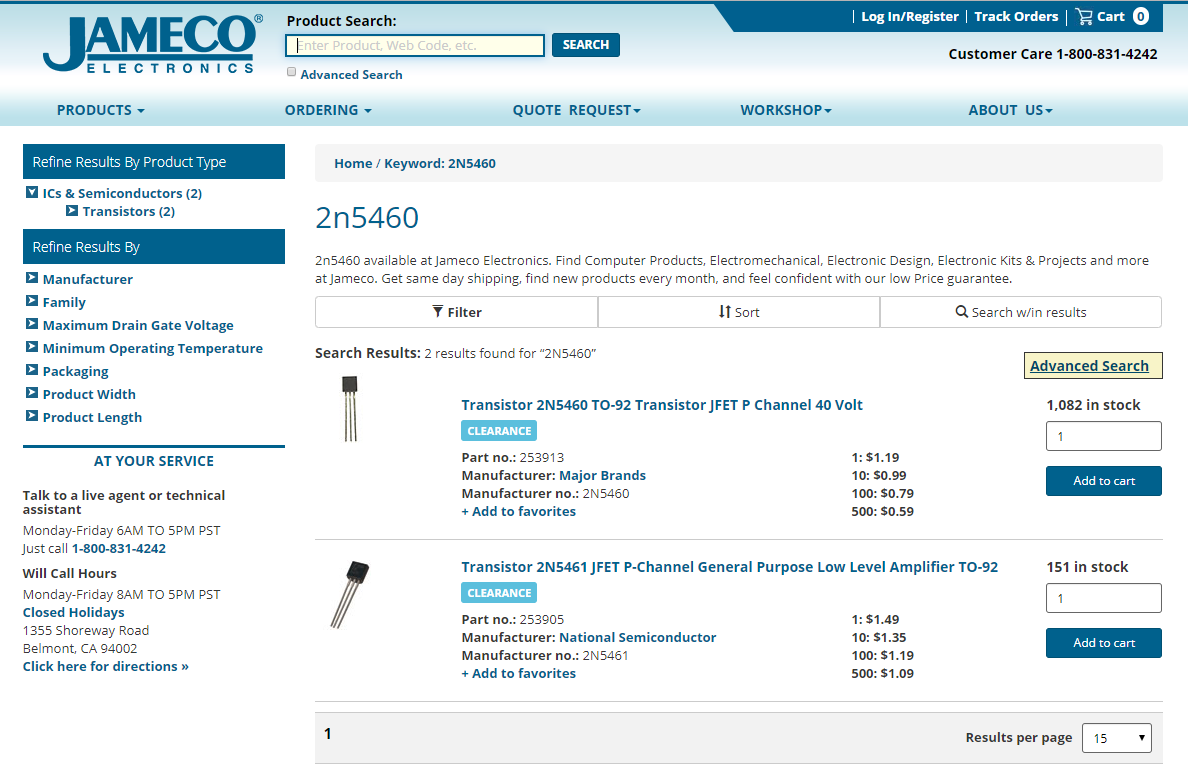The width and height of the screenshot is (1188, 777).
Task: Expand the Maximum Drain Gate Voltage filter arrow
Action: coord(32,323)
